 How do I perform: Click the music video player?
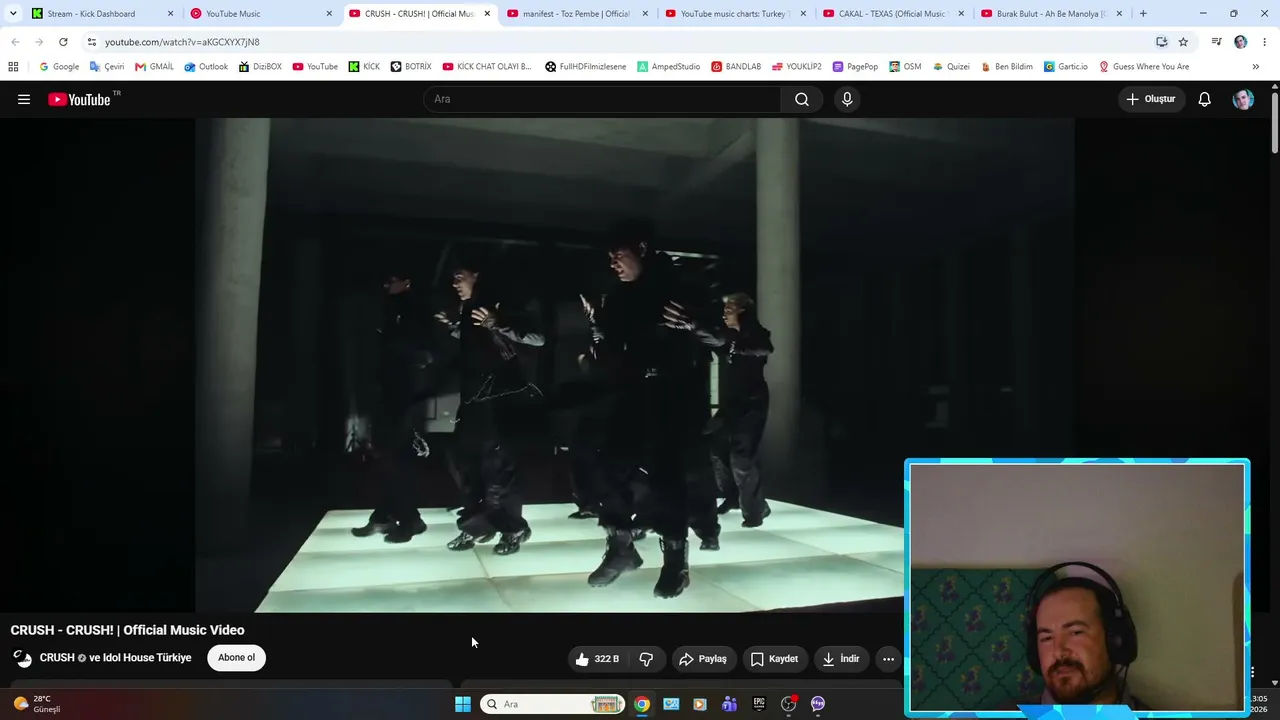[x=635, y=365]
